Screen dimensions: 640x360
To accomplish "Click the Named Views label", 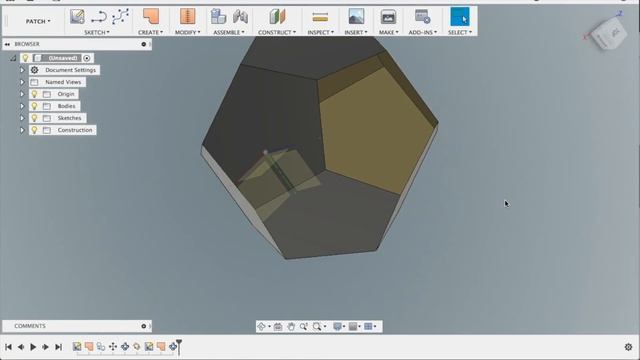I will (63, 82).
